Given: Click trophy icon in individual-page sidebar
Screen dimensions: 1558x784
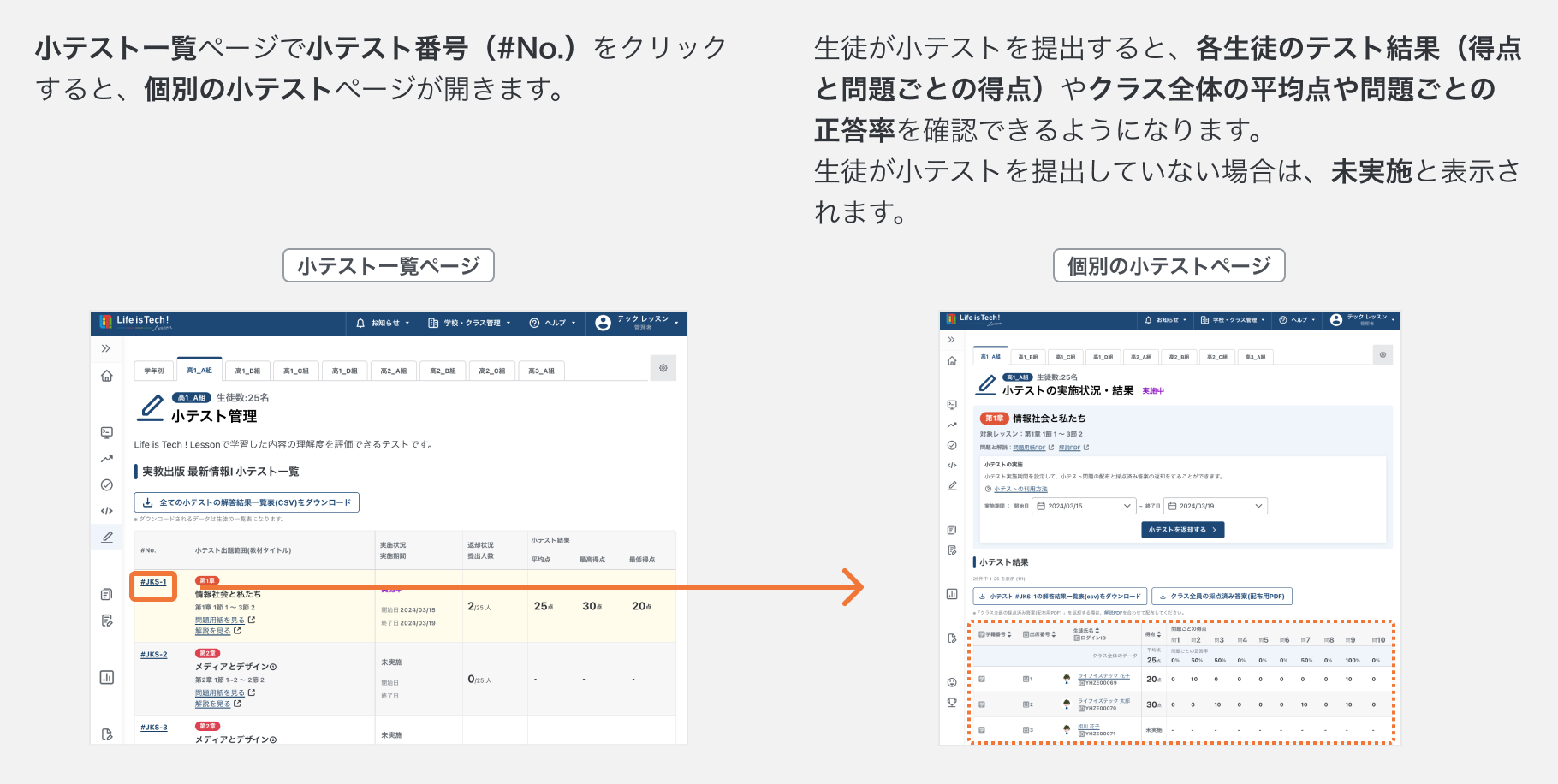Looking at the screenshot, I should 952,703.
